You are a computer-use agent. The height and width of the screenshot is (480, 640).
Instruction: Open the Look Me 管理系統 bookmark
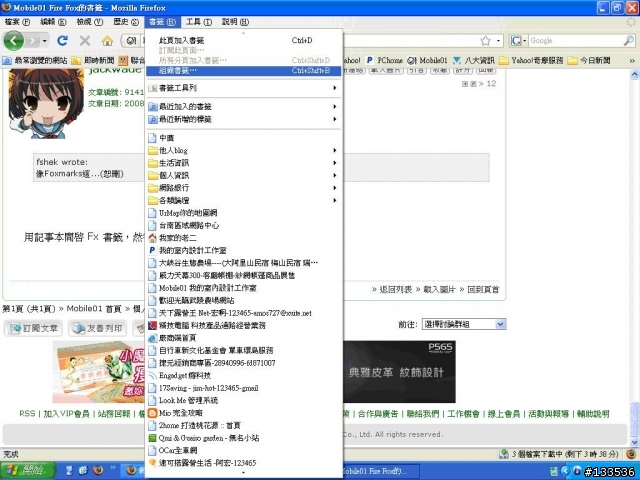243,400
